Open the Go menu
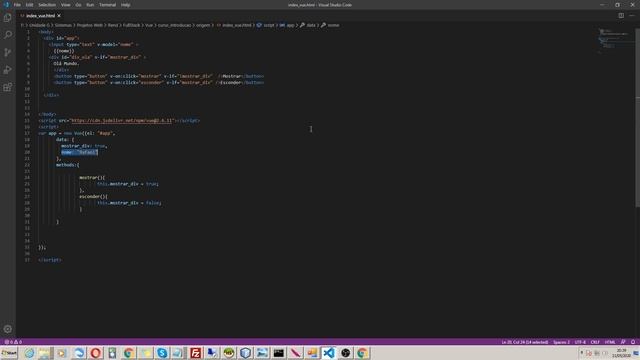The image size is (640, 360). coord(78,5)
